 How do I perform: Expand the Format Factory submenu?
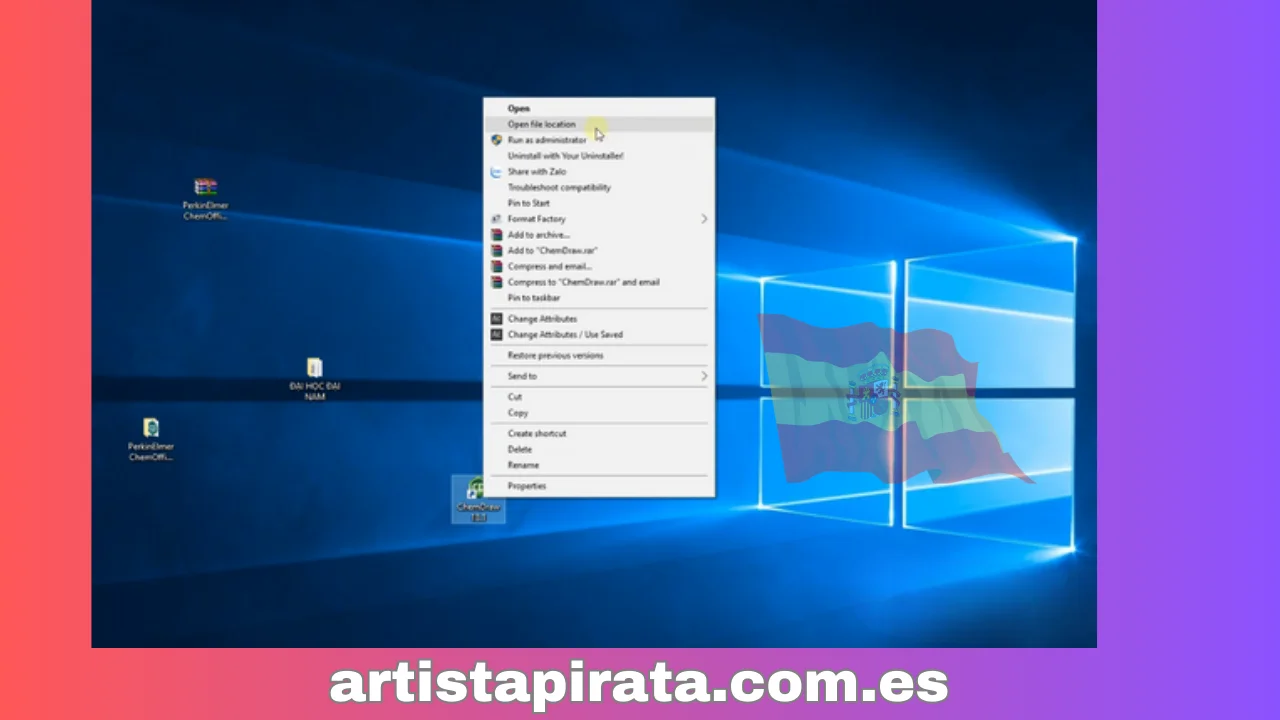tap(598, 219)
